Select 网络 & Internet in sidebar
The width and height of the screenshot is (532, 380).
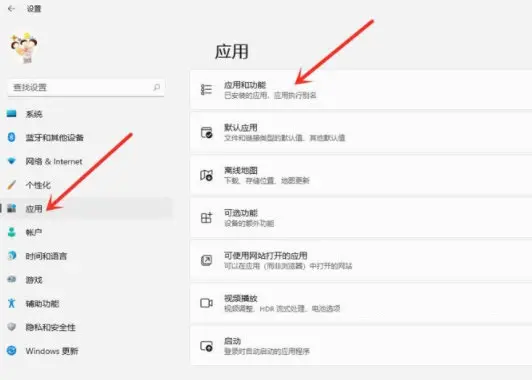pyautogui.click(x=87, y=161)
